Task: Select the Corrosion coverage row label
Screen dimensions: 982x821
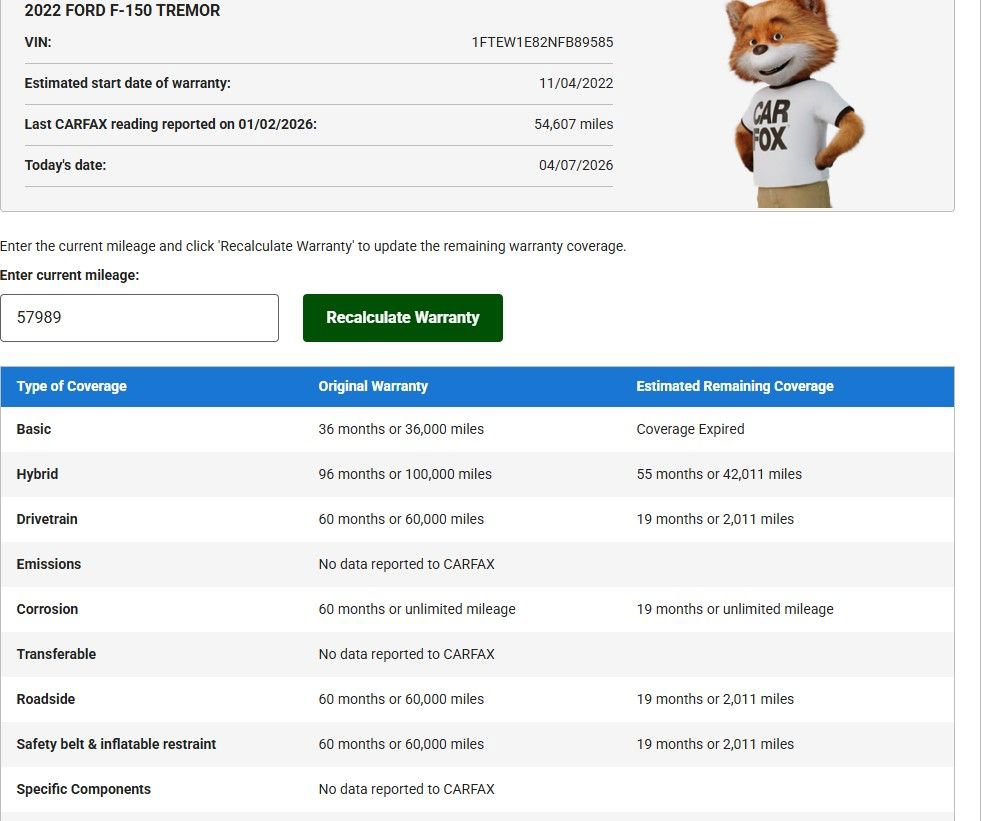Action: [47, 609]
